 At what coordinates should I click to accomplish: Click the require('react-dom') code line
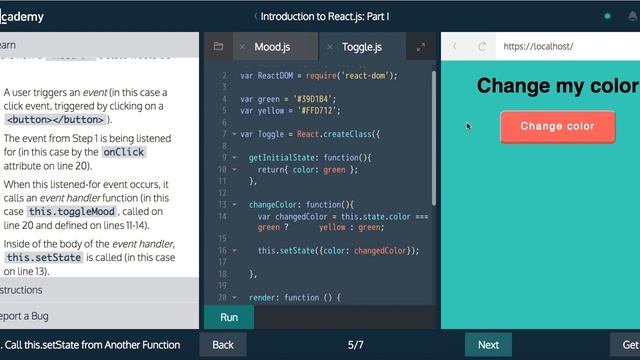click(319, 76)
